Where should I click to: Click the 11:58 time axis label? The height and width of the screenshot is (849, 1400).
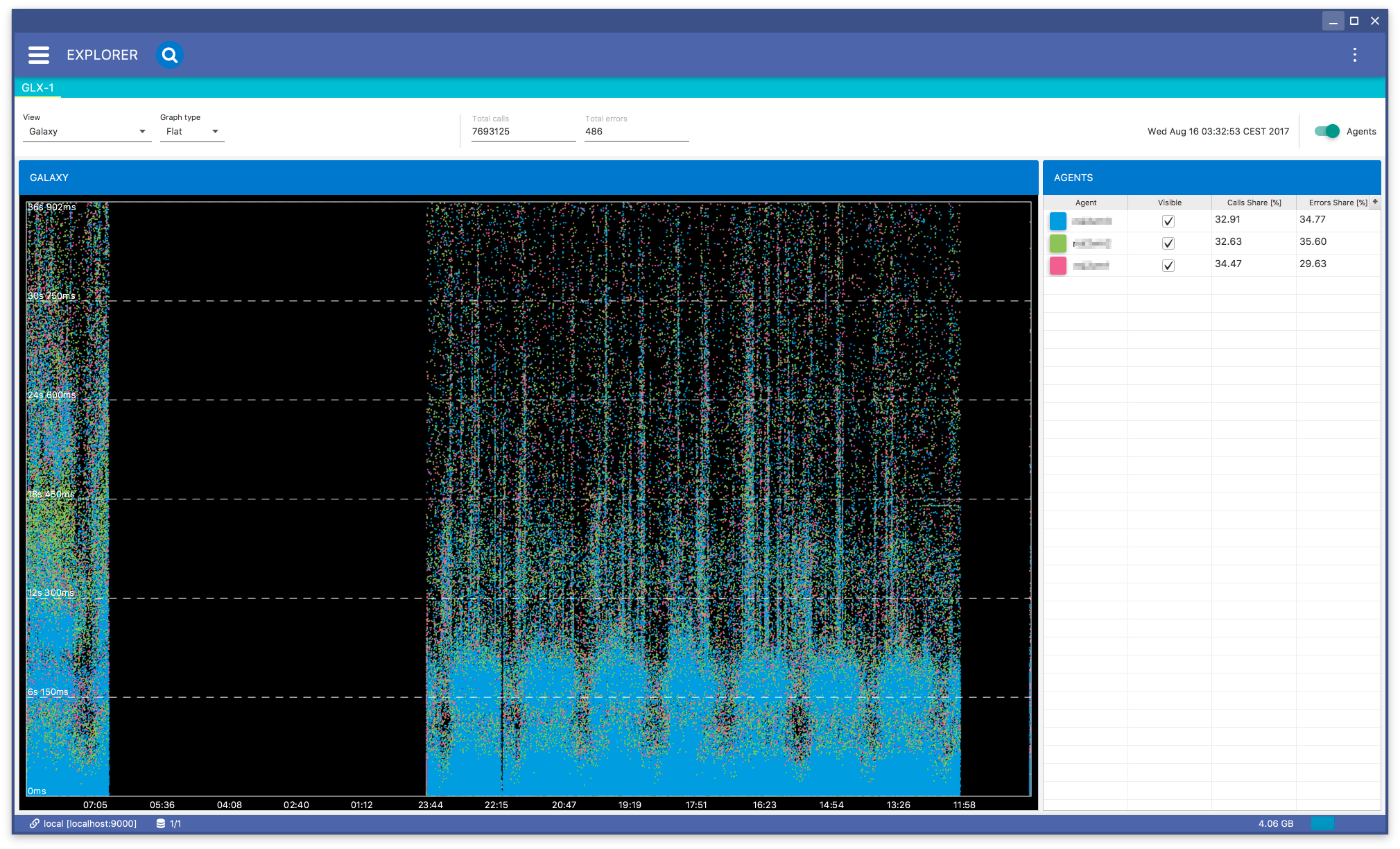coord(964,805)
